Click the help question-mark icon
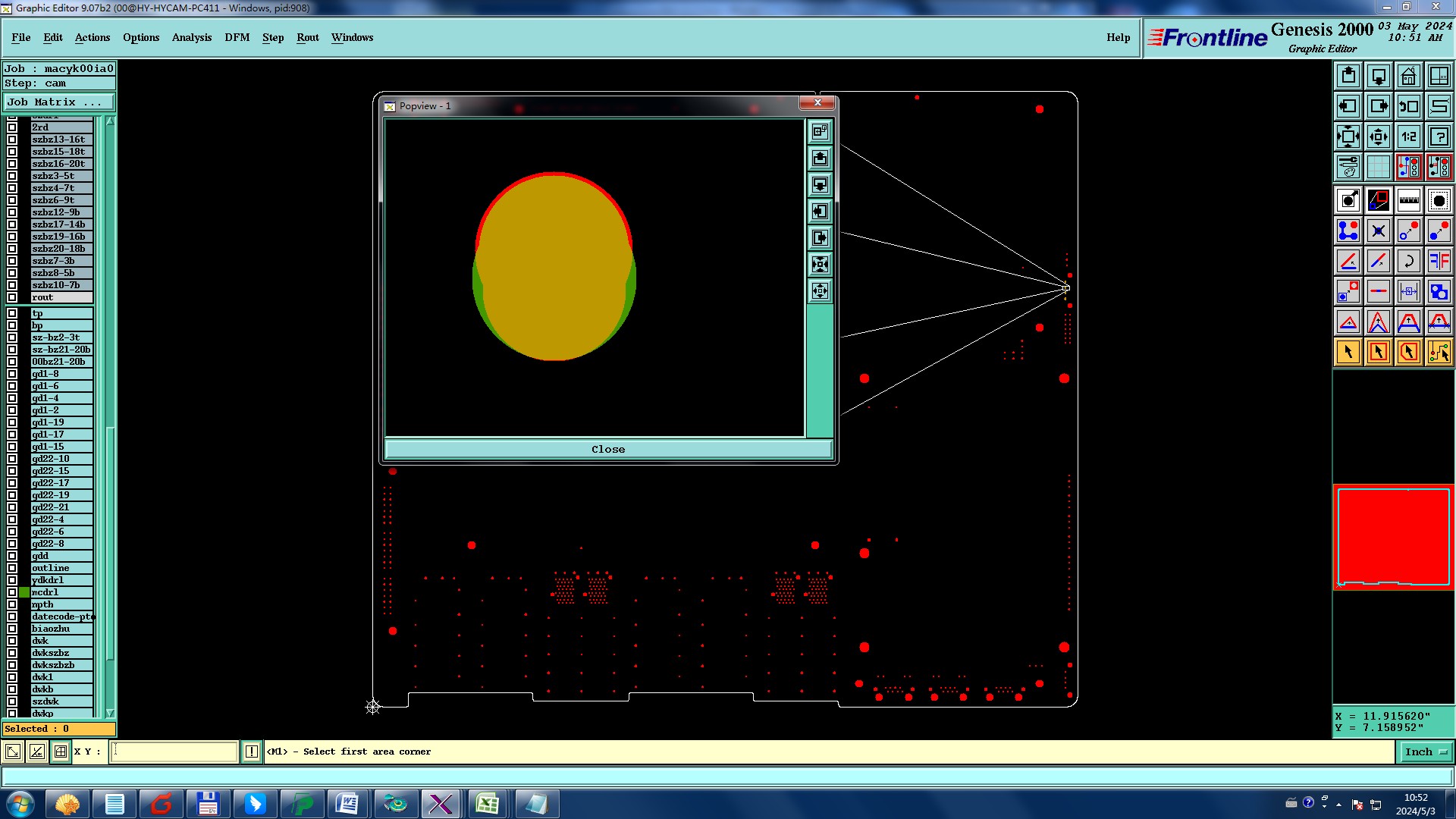The width and height of the screenshot is (1456, 819). pyautogui.click(x=1439, y=136)
